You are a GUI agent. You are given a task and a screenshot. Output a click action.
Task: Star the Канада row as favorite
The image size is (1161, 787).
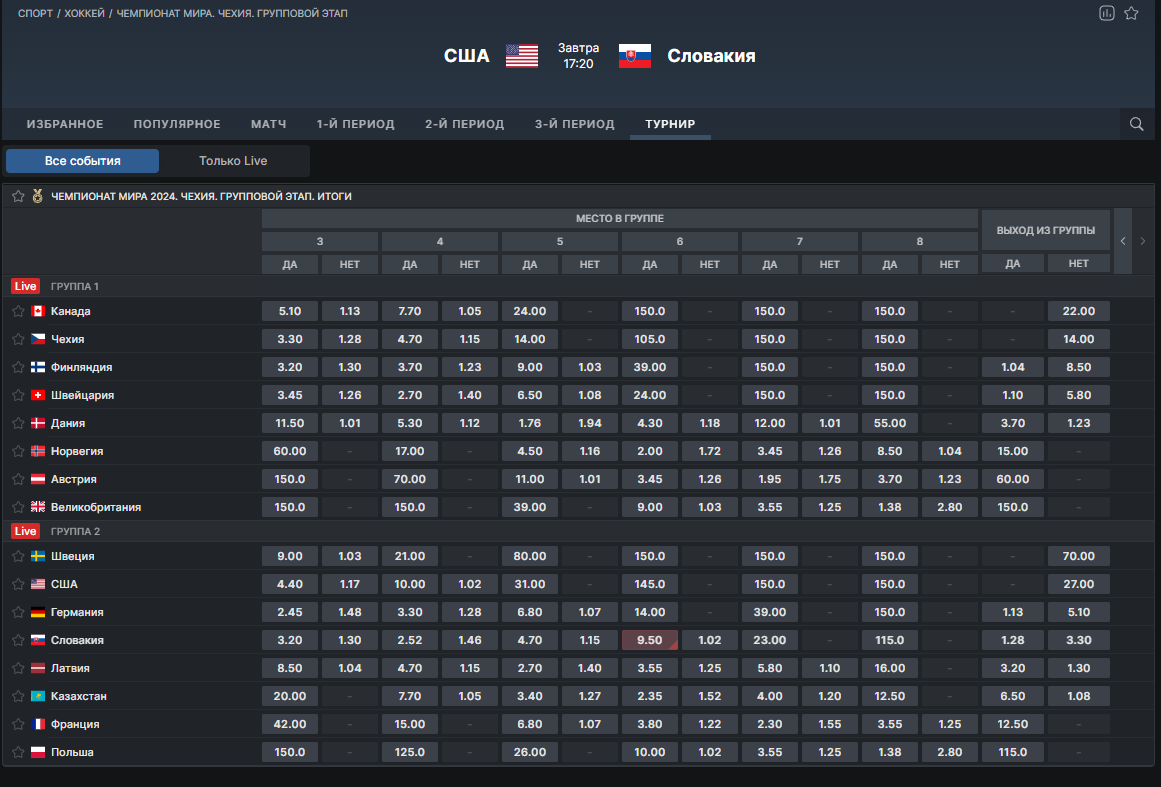18,311
